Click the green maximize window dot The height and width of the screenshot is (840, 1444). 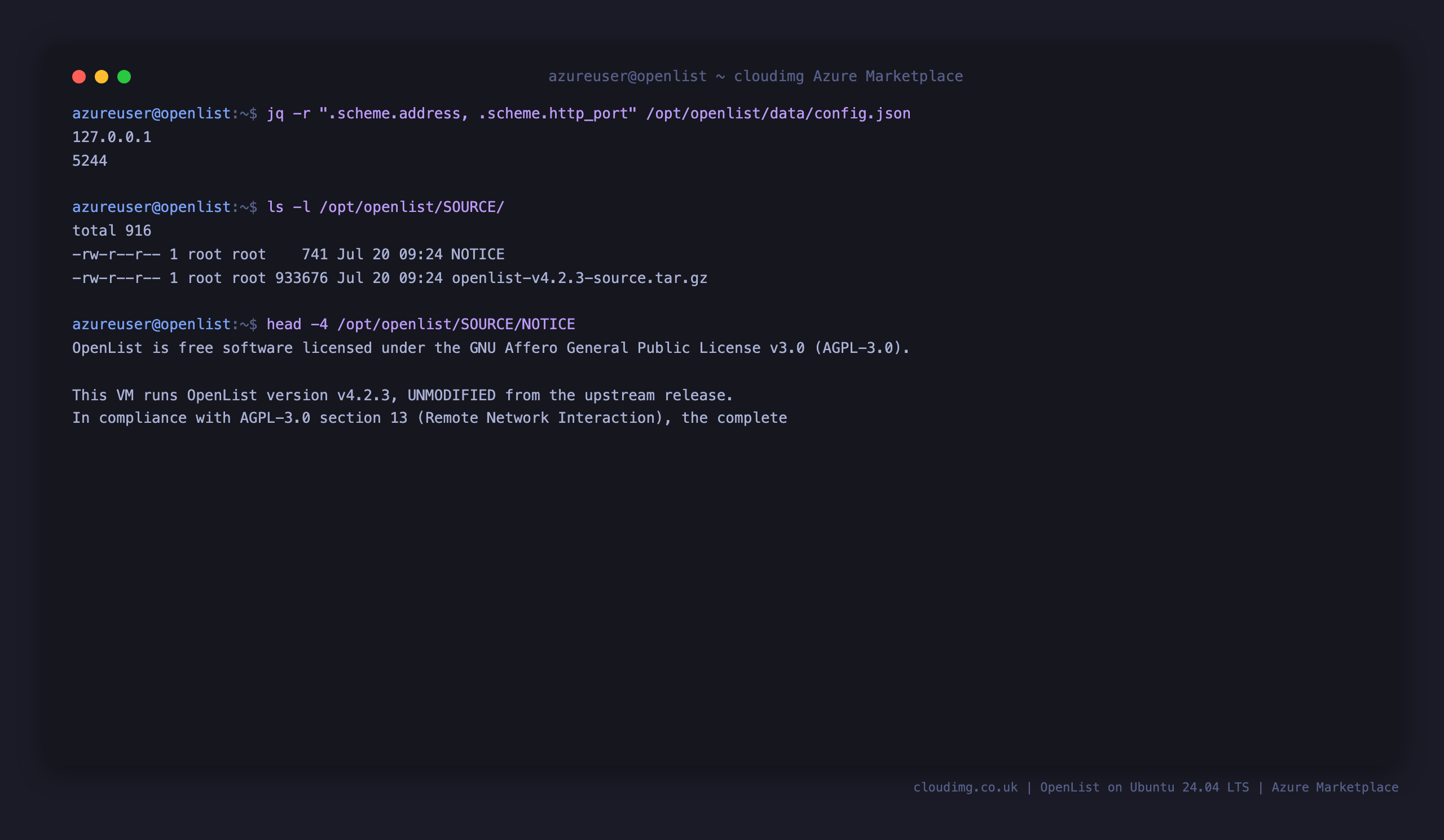[124, 77]
